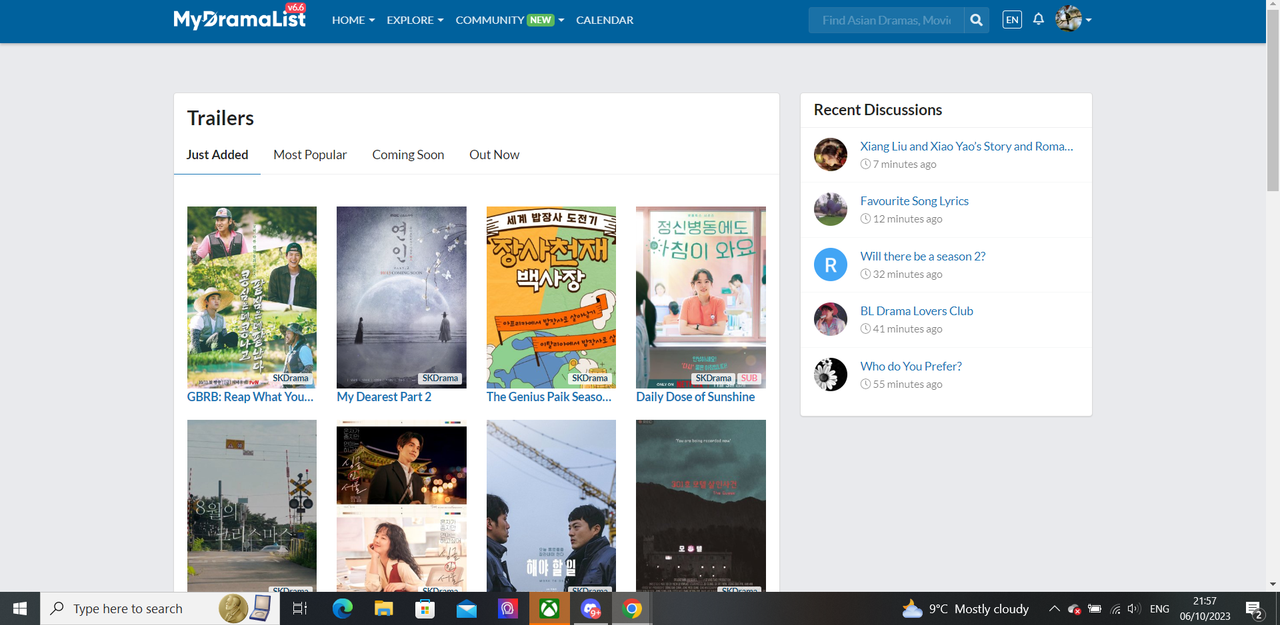The width and height of the screenshot is (1280, 625).
Task: Click the SUB badge on Daily Dose poster
Action: click(749, 379)
